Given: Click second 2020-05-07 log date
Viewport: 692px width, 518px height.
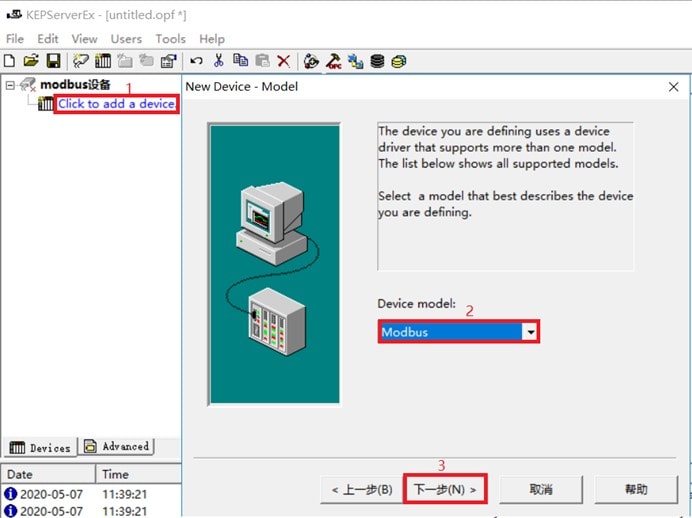Looking at the screenshot, I should click(x=52, y=511).
